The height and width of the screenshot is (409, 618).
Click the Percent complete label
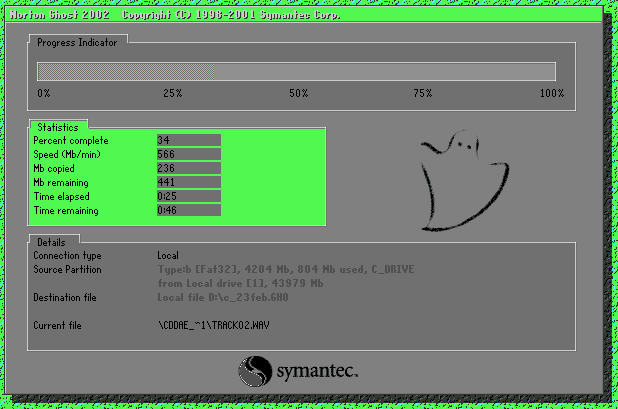pos(71,141)
